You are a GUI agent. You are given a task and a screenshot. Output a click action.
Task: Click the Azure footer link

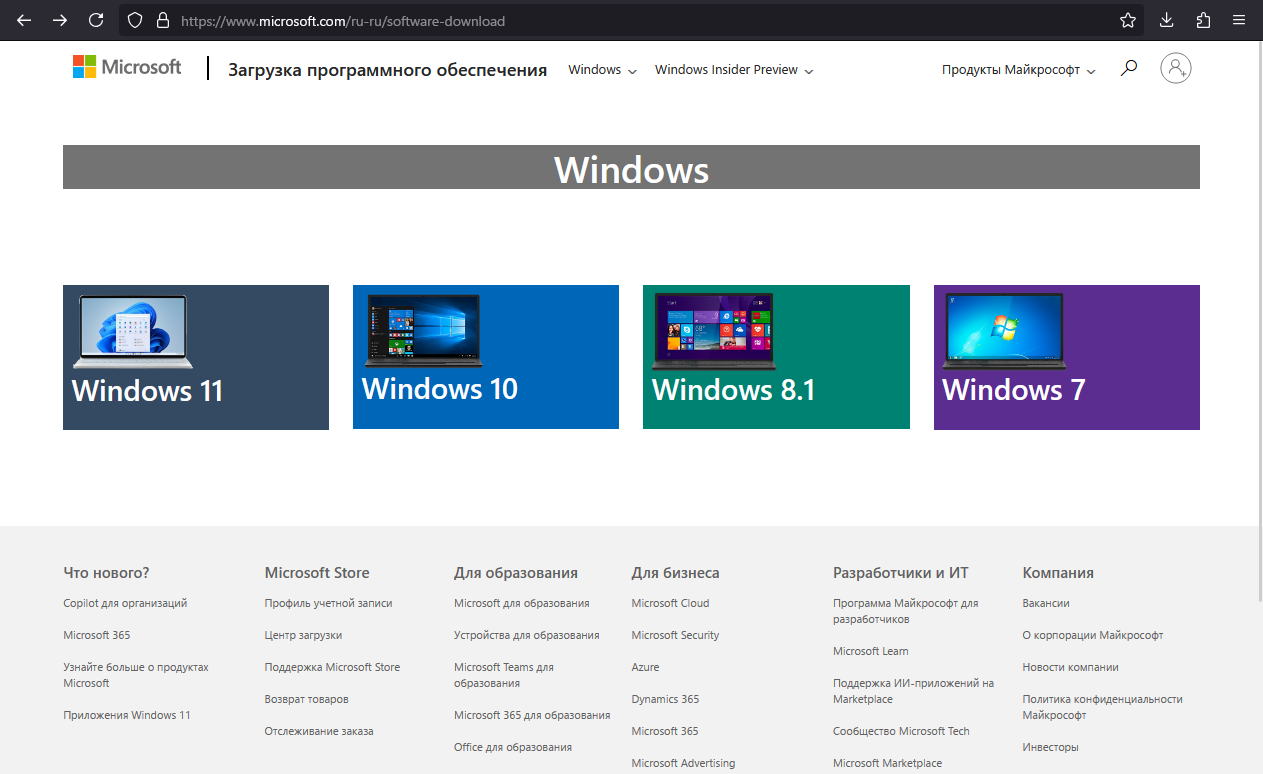(645, 667)
